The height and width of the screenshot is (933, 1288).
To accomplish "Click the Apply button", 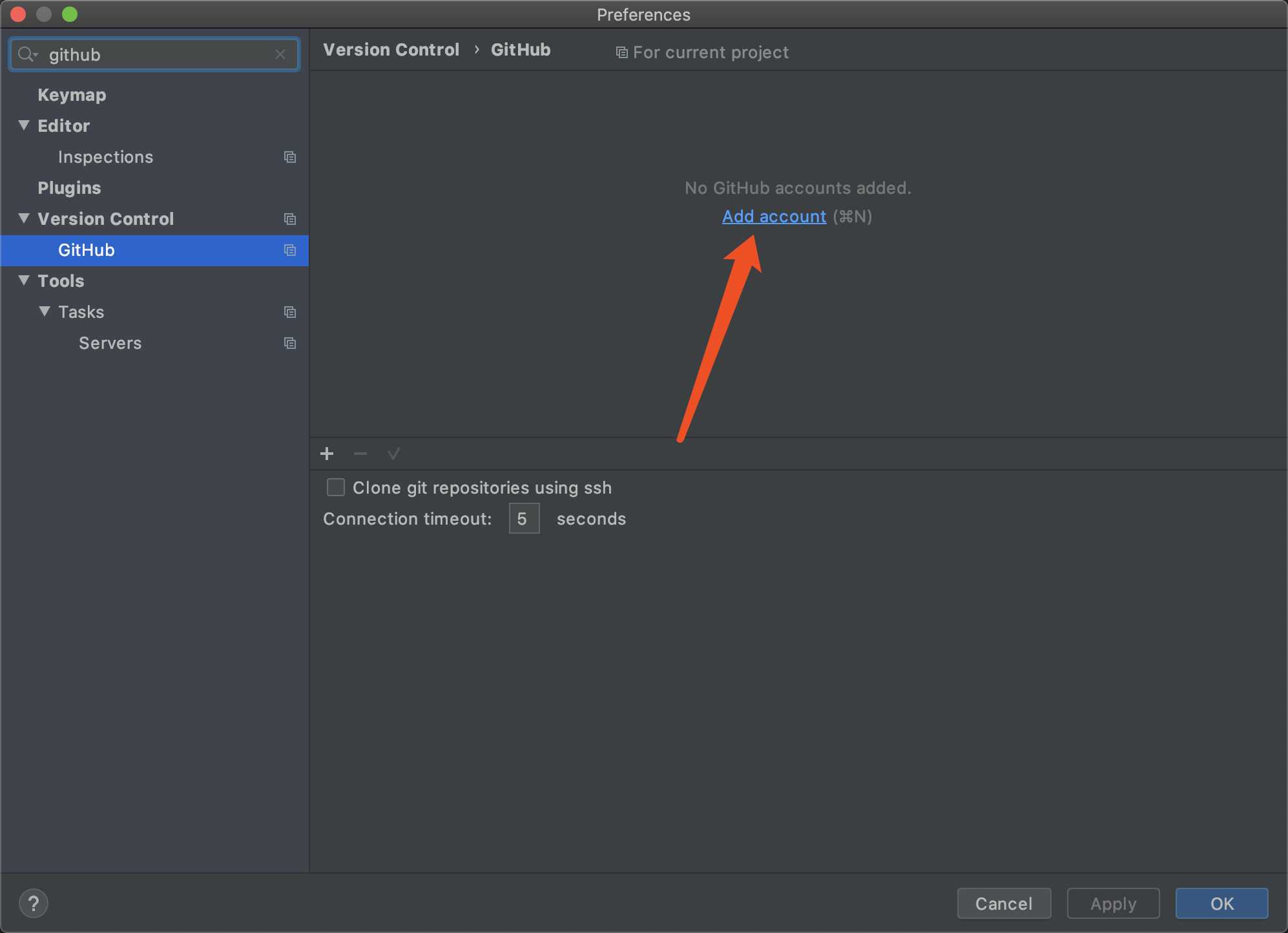I will 1113,903.
